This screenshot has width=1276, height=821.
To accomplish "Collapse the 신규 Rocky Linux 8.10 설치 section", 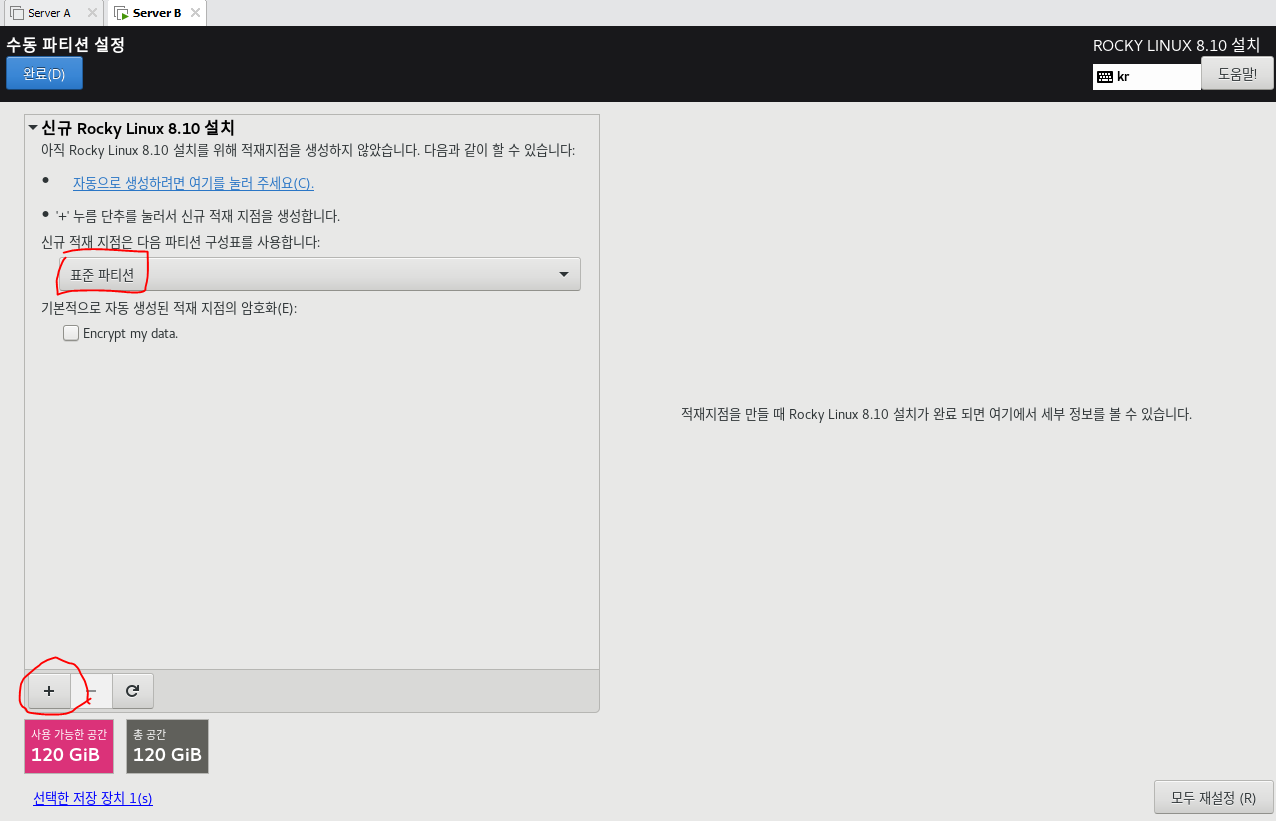I will pyautogui.click(x=33, y=128).
